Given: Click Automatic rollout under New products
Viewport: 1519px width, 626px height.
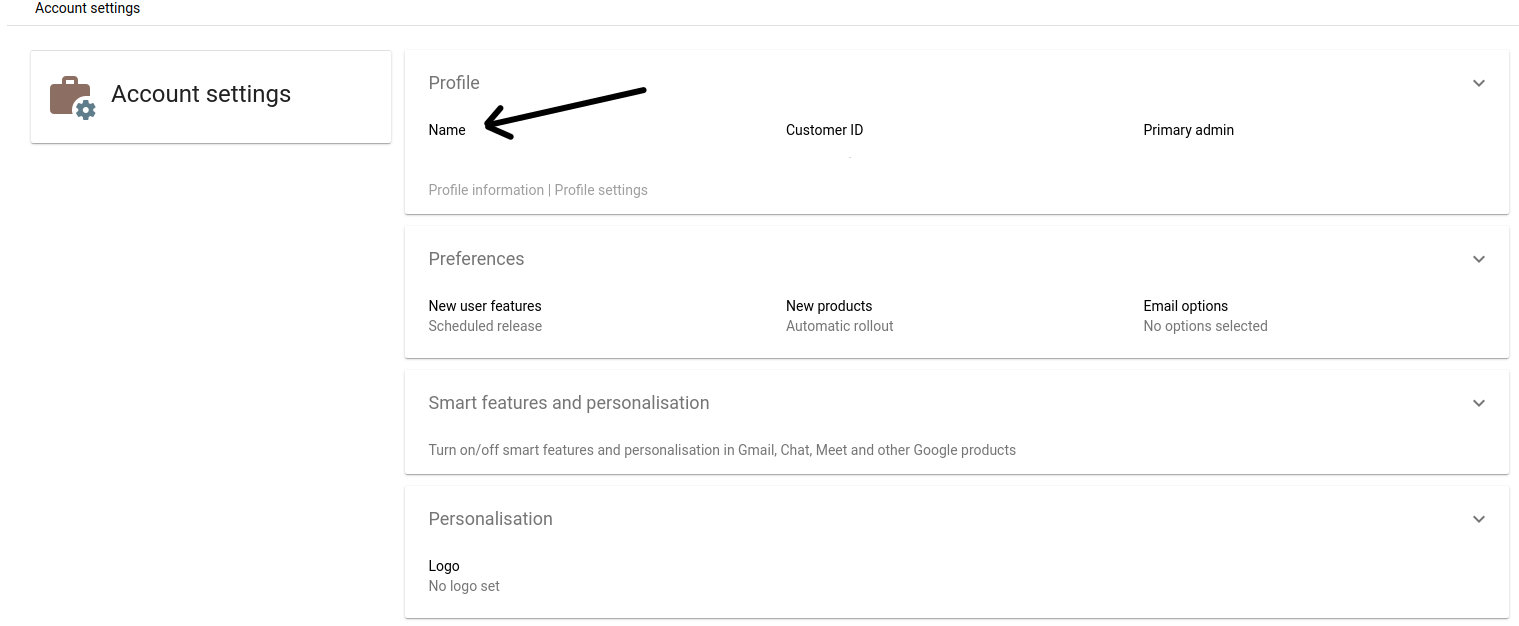Looking at the screenshot, I should point(839,325).
